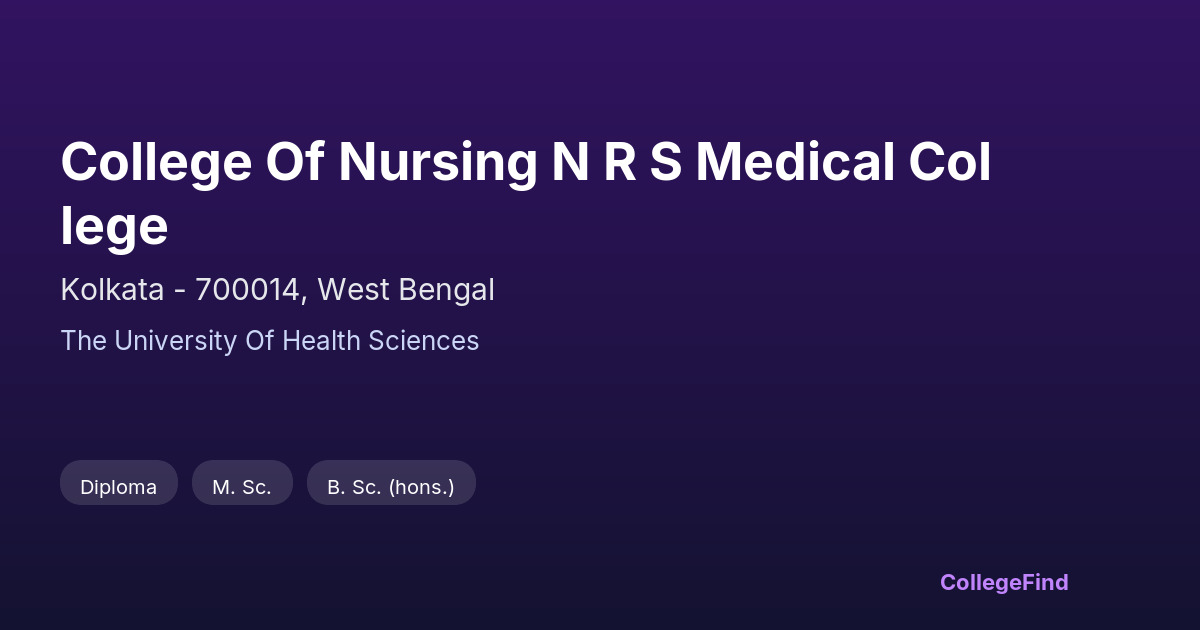Select the M. Sc. course tag
1200x630 pixels.
pyautogui.click(x=242, y=487)
